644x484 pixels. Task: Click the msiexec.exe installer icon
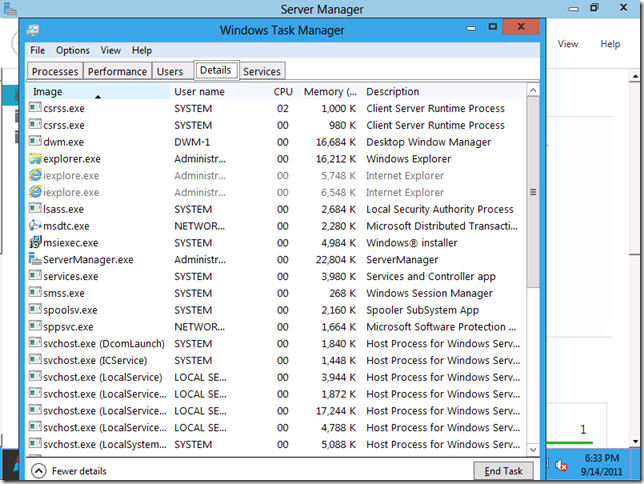pyautogui.click(x=35, y=242)
